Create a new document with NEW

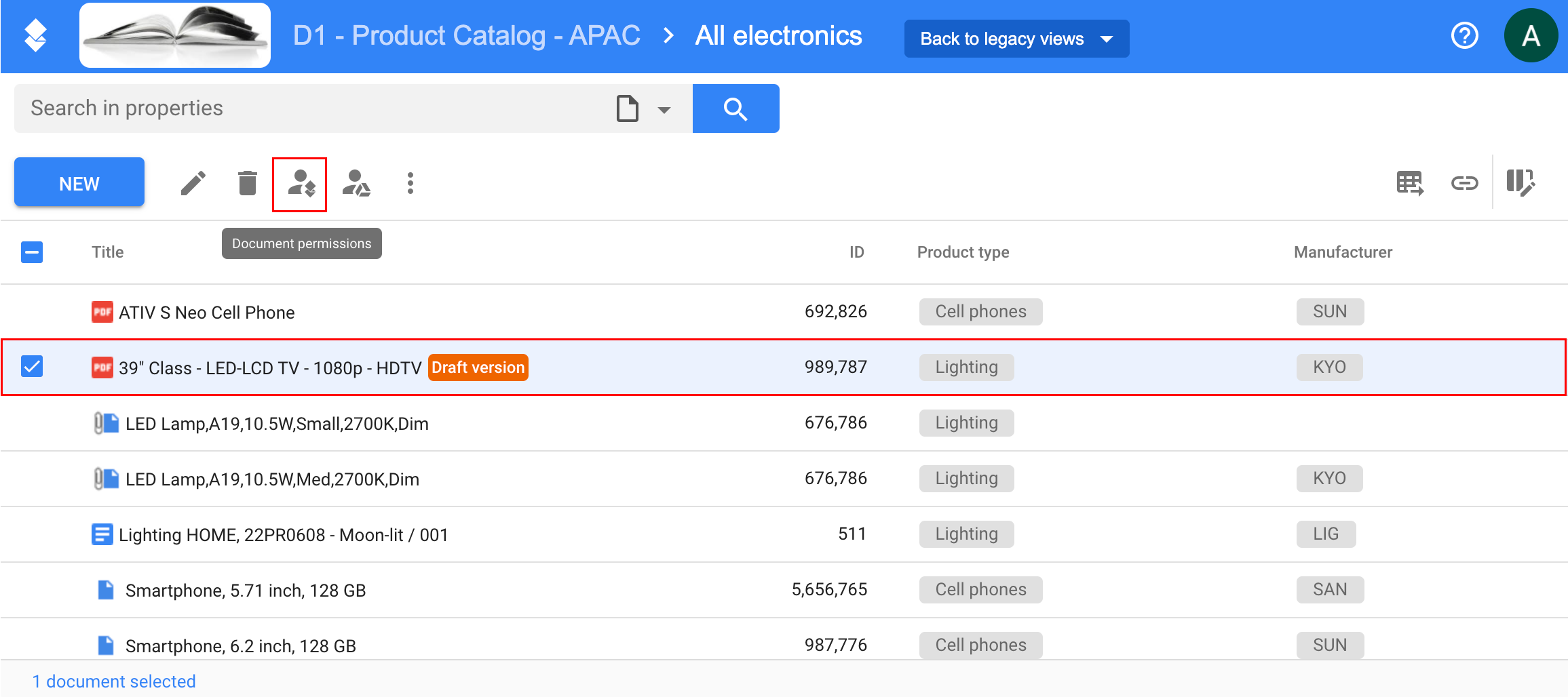(79, 182)
